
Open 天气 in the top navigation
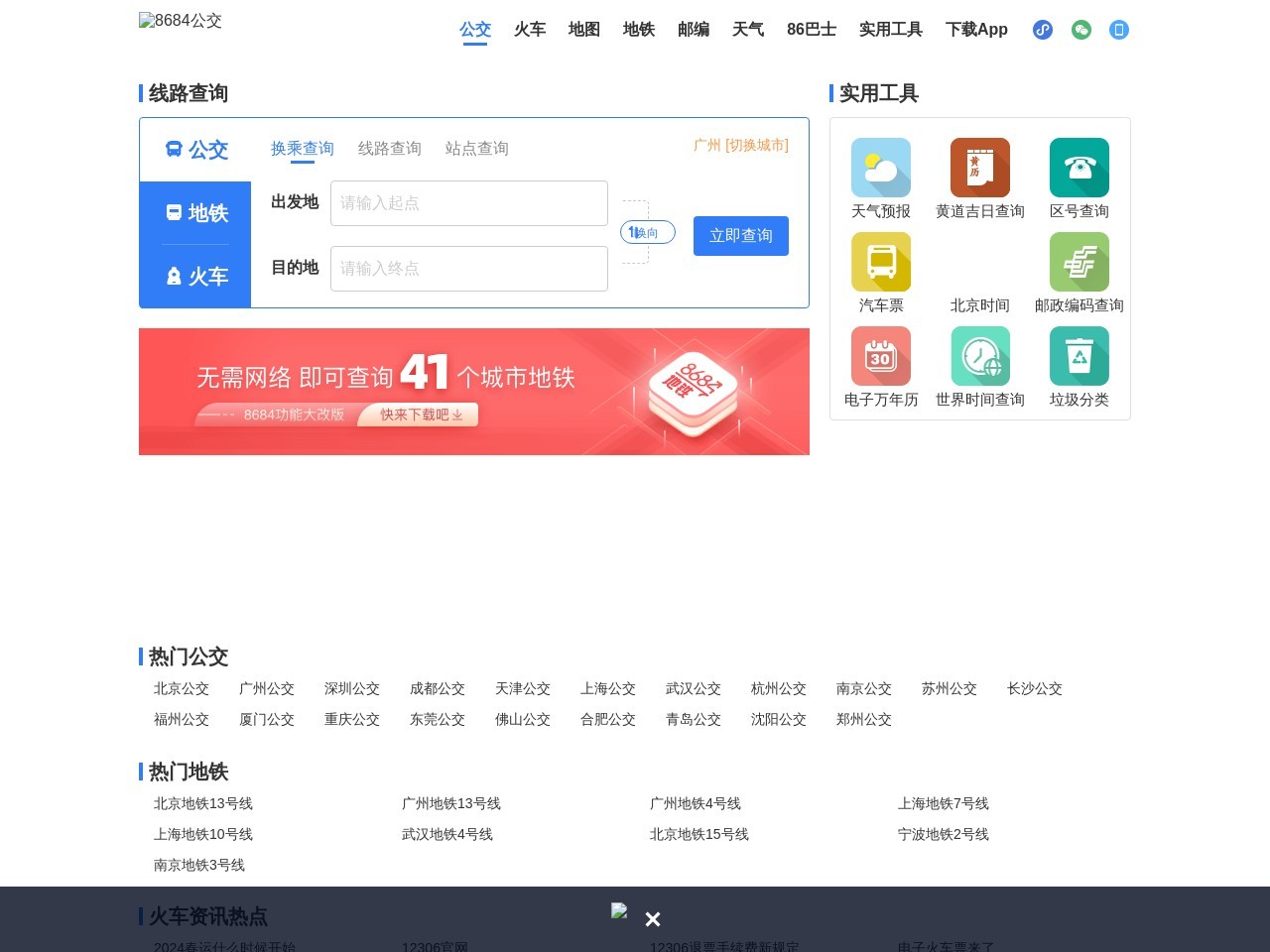(x=748, y=30)
